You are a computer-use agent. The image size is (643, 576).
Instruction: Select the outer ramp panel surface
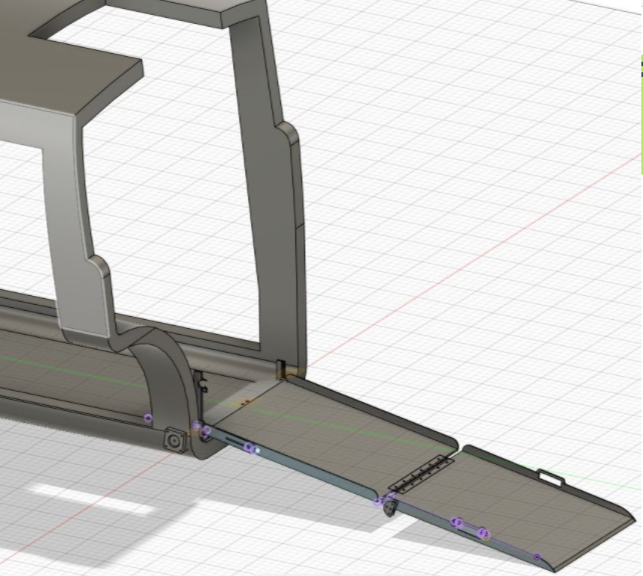click(517, 508)
